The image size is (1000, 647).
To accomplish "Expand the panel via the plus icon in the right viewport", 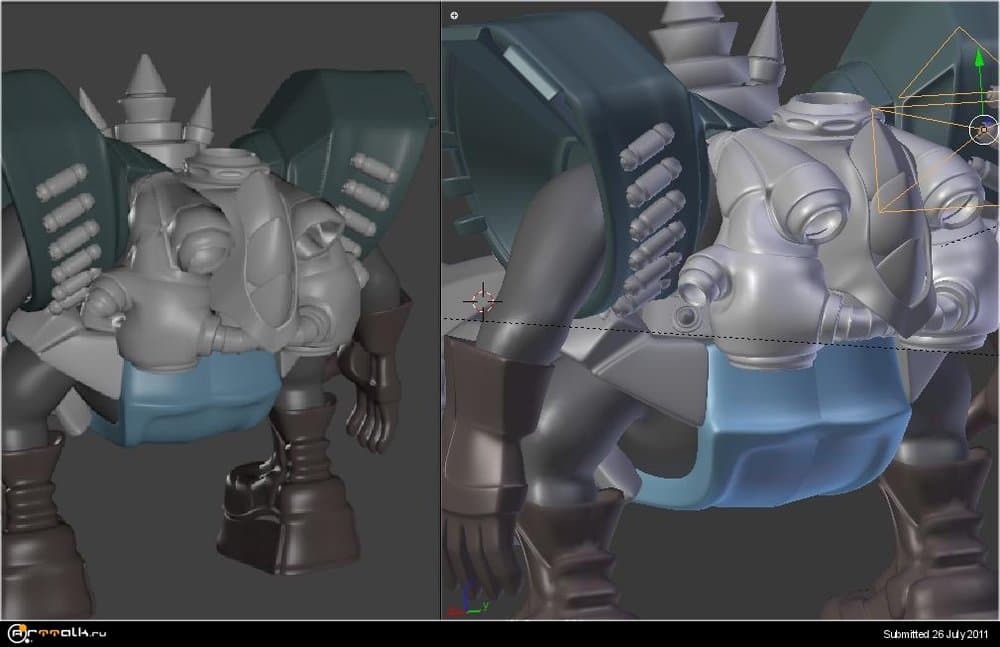I will coord(454,16).
